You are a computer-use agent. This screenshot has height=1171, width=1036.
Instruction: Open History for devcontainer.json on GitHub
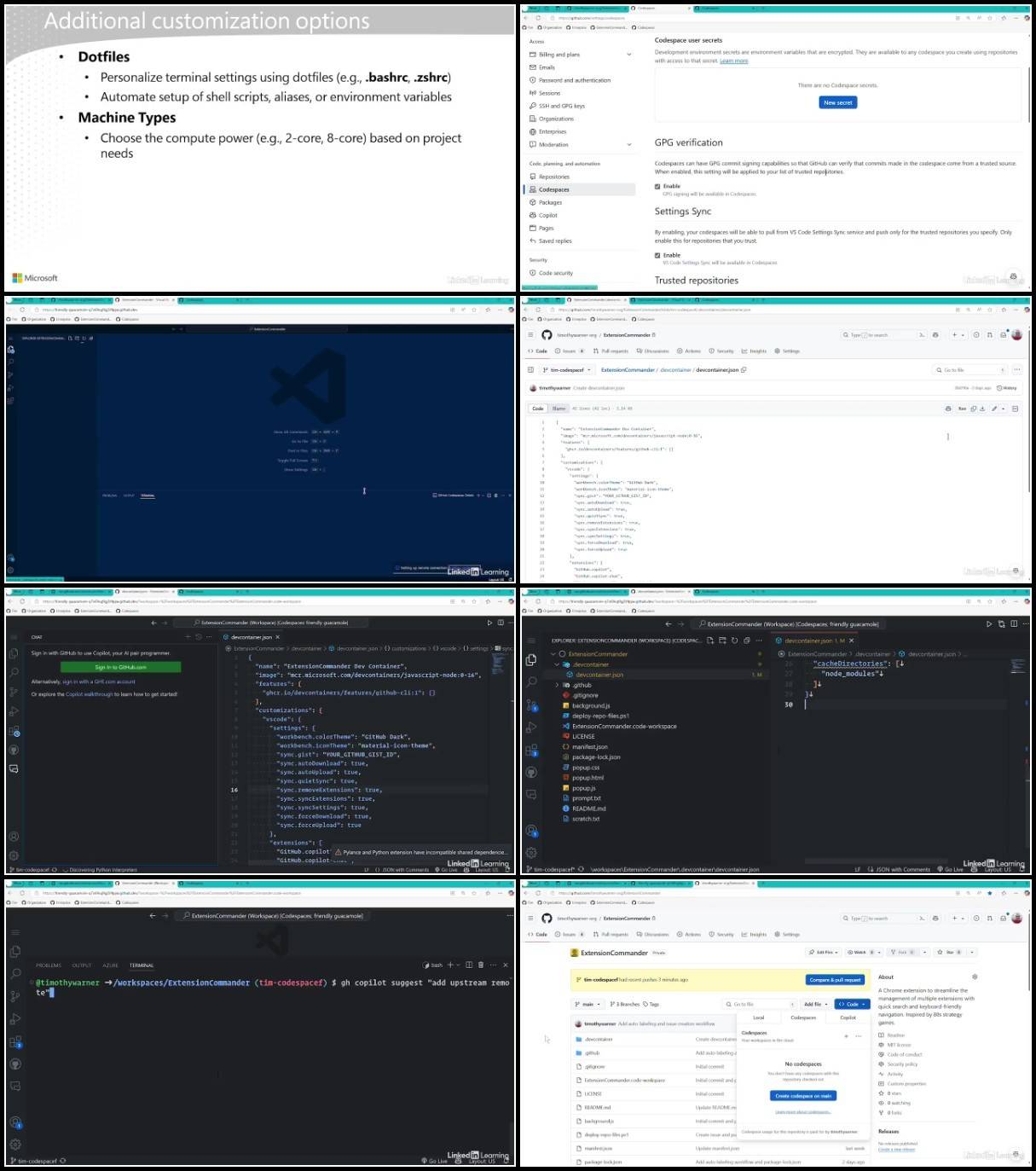[x=1007, y=388]
